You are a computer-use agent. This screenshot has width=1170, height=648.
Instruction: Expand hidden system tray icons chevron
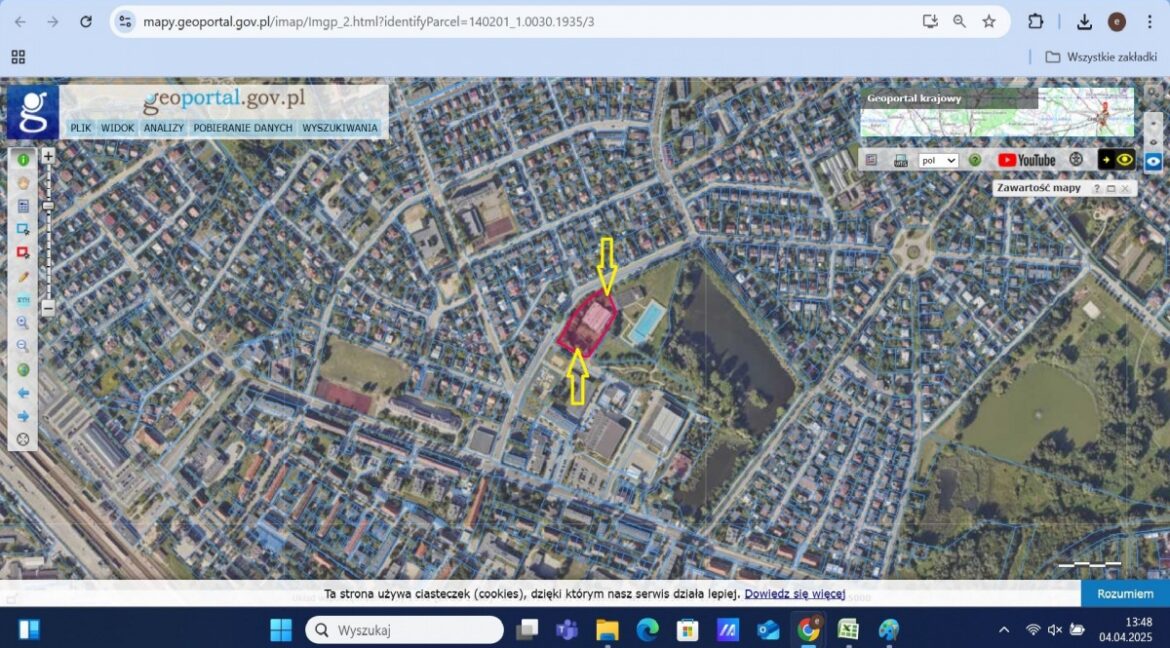click(x=1004, y=629)
